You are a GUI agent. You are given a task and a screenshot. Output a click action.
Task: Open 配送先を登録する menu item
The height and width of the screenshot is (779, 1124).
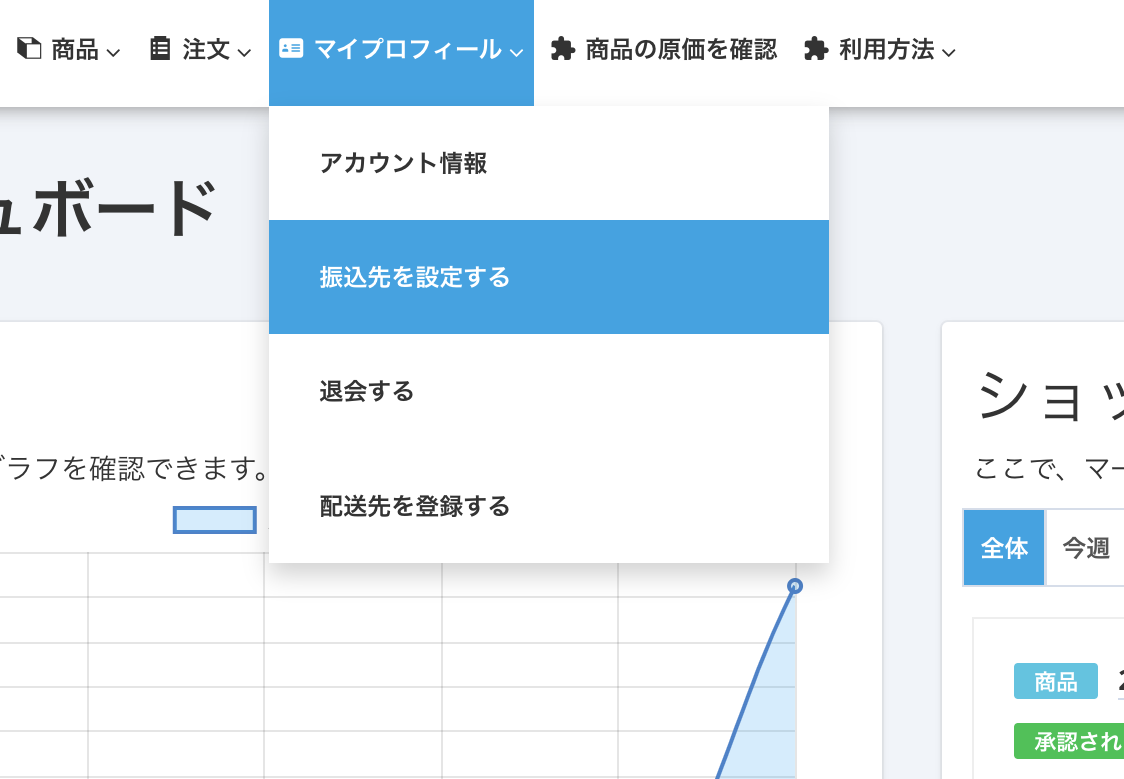tap(414, 506)
